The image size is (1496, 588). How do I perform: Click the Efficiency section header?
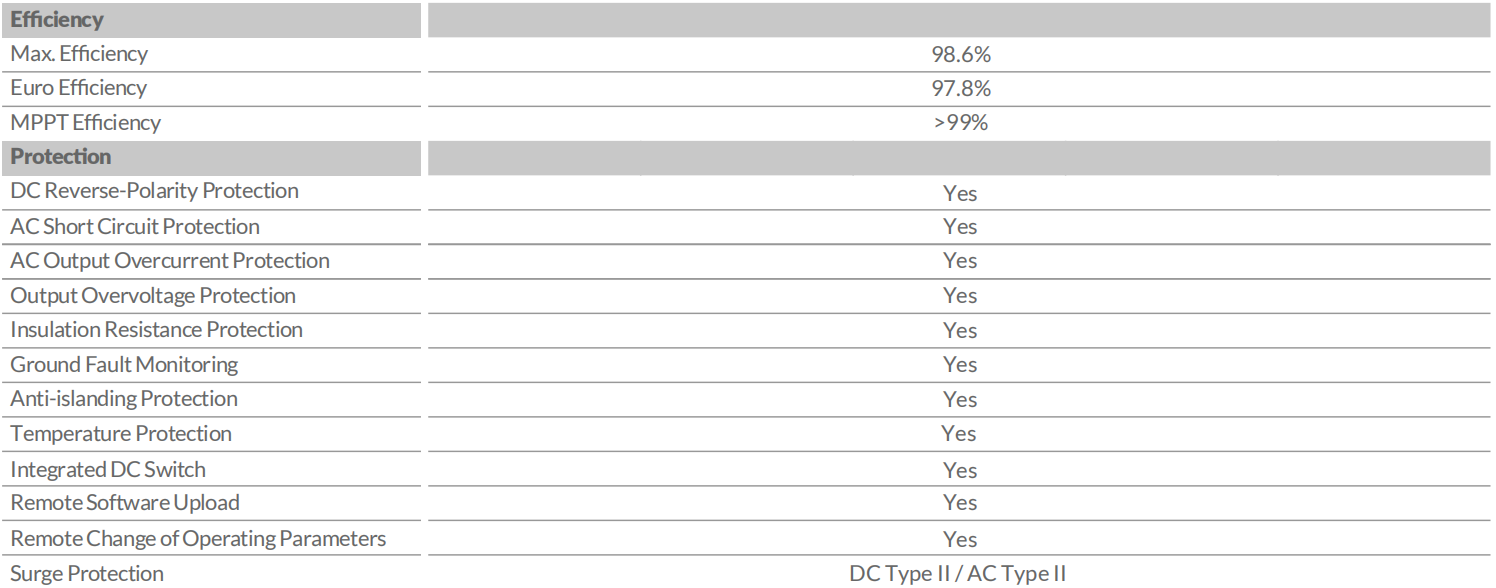(57, 19)
